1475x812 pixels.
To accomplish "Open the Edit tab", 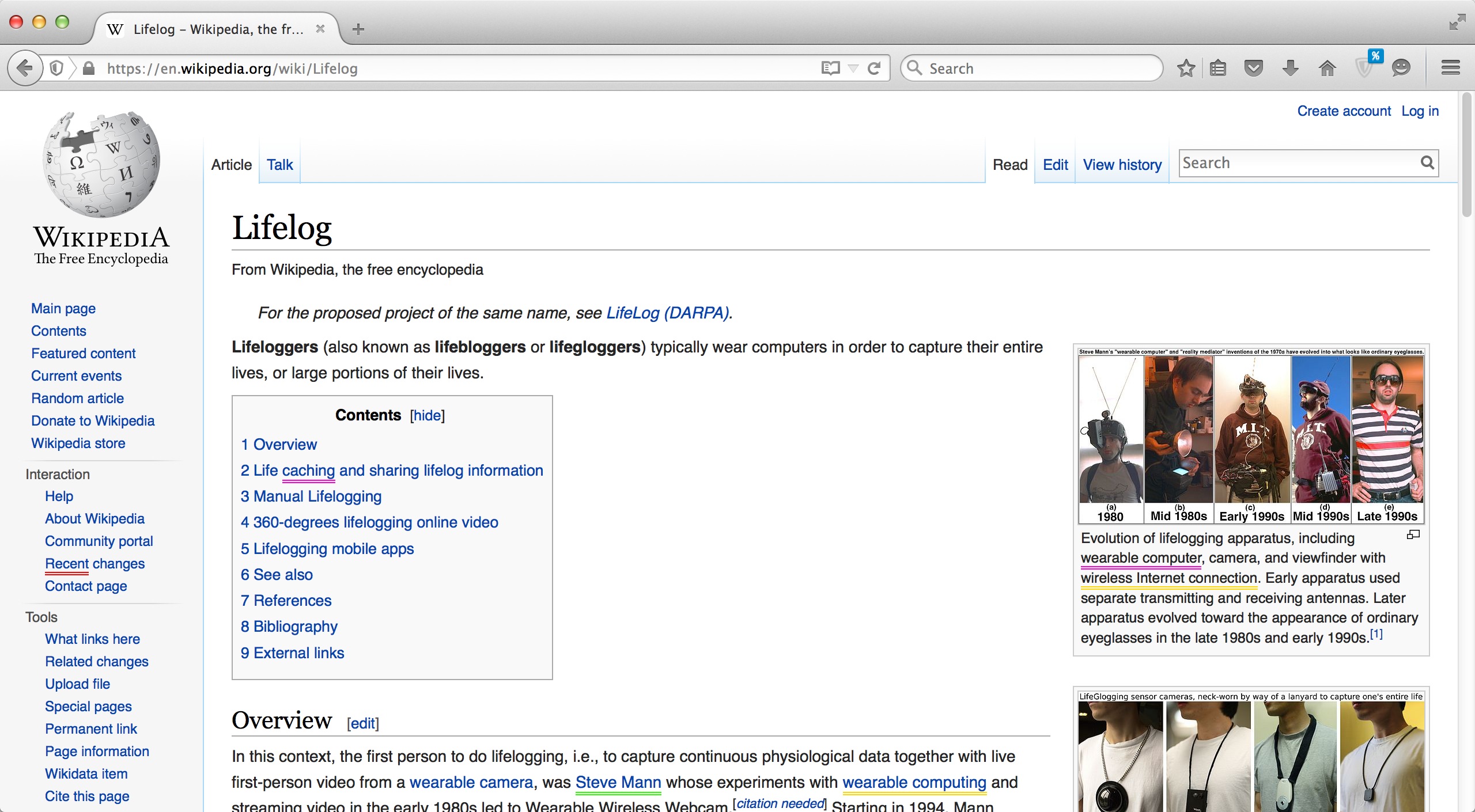I will coord(1055,165).
